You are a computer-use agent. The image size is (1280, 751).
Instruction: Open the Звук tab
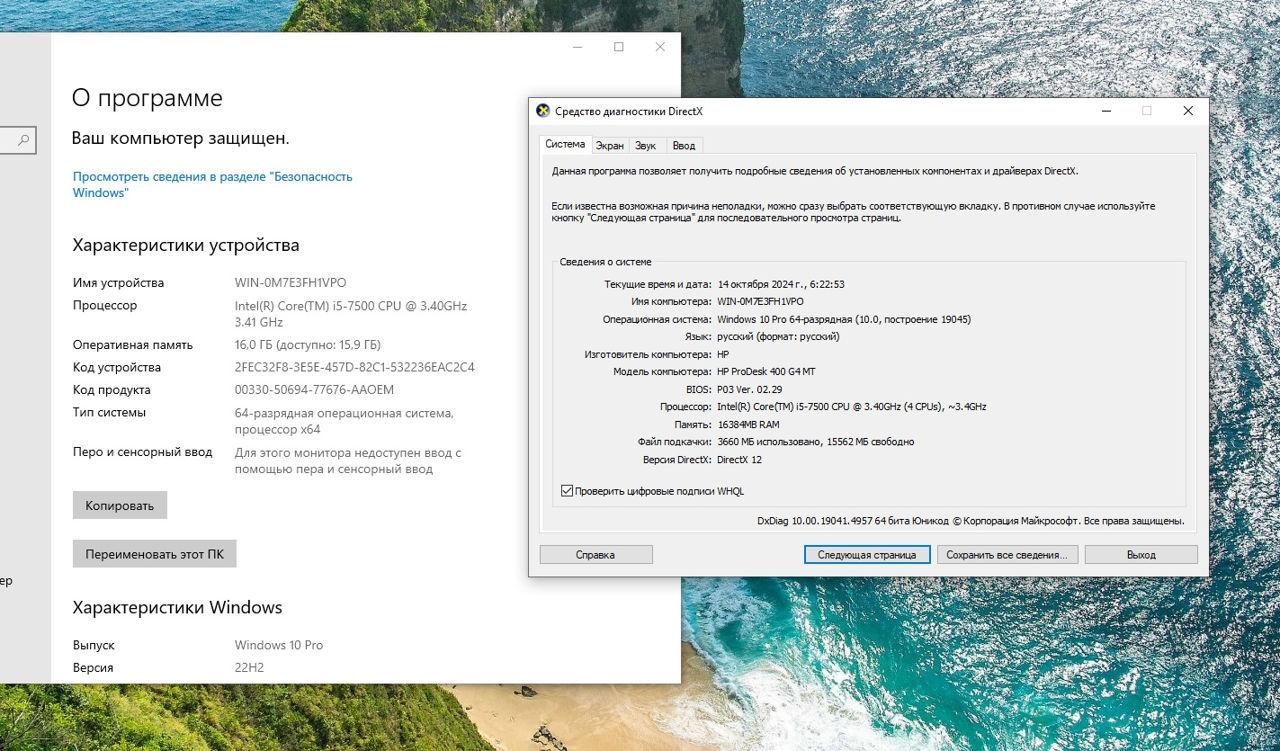point(646,146)
